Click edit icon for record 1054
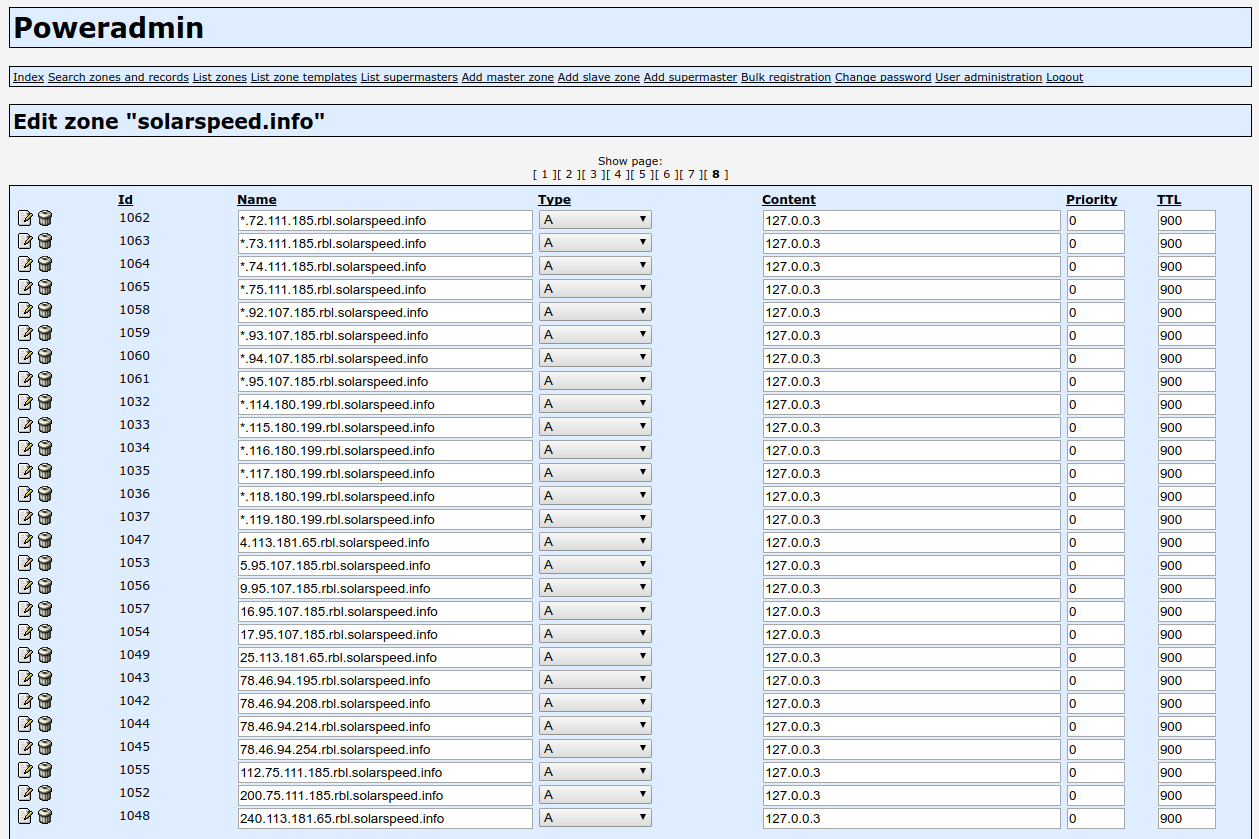Viewport: 1259px width, 839px height. (x=26, y=632)
